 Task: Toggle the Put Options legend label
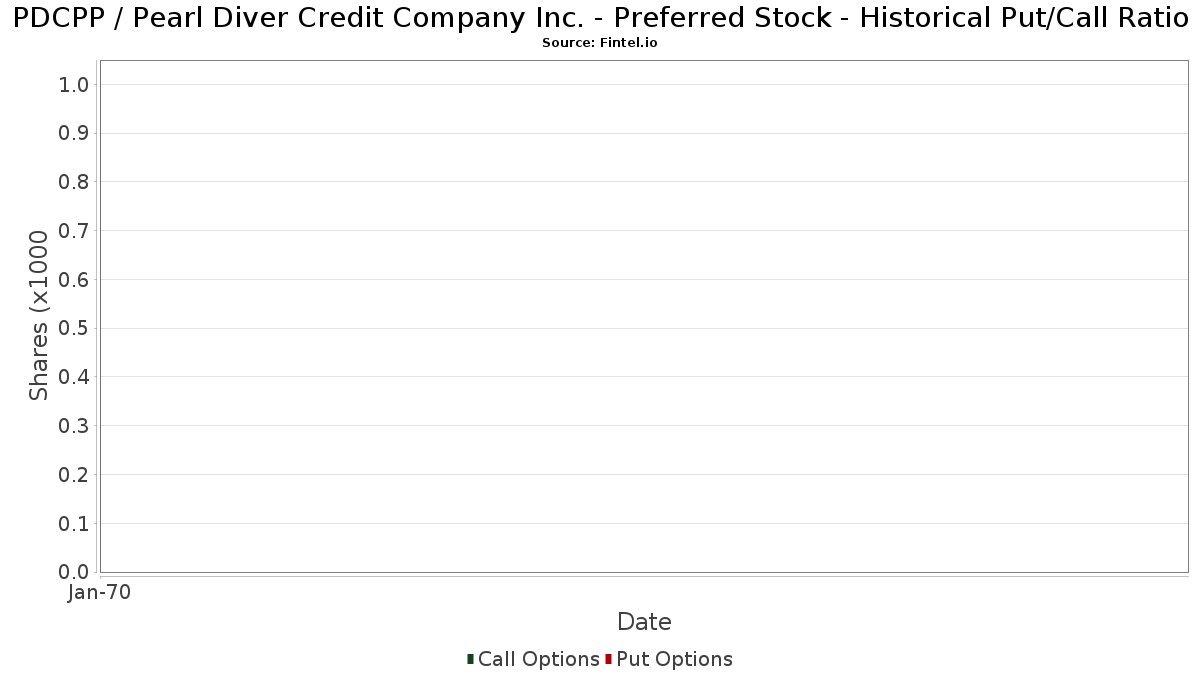click(x=674, y=659)
